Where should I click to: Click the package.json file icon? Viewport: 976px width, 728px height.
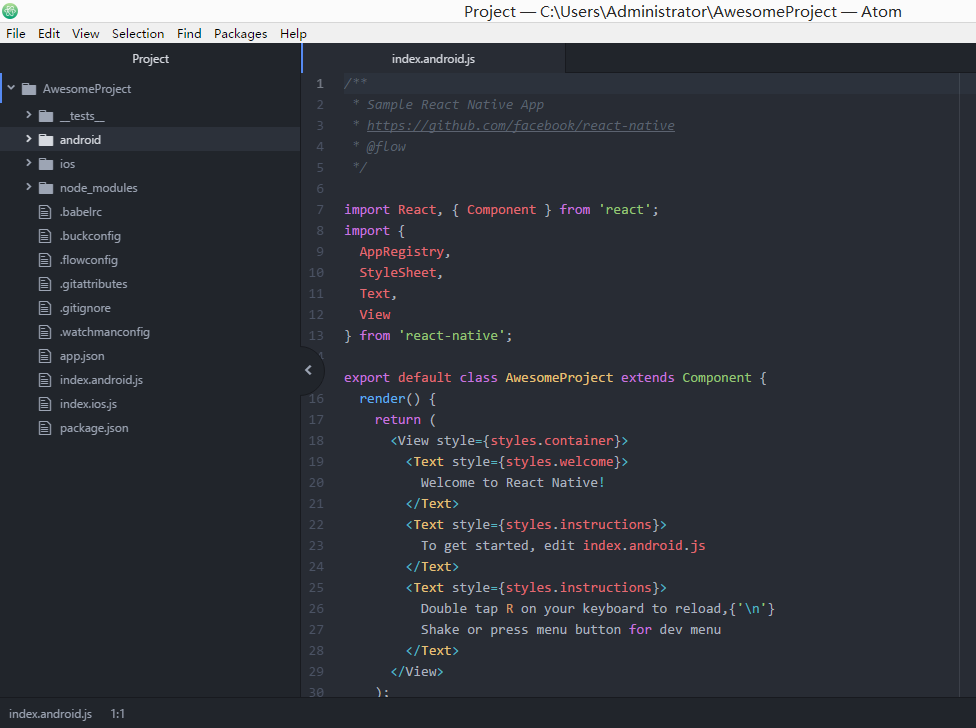click(x=45, y=428)
